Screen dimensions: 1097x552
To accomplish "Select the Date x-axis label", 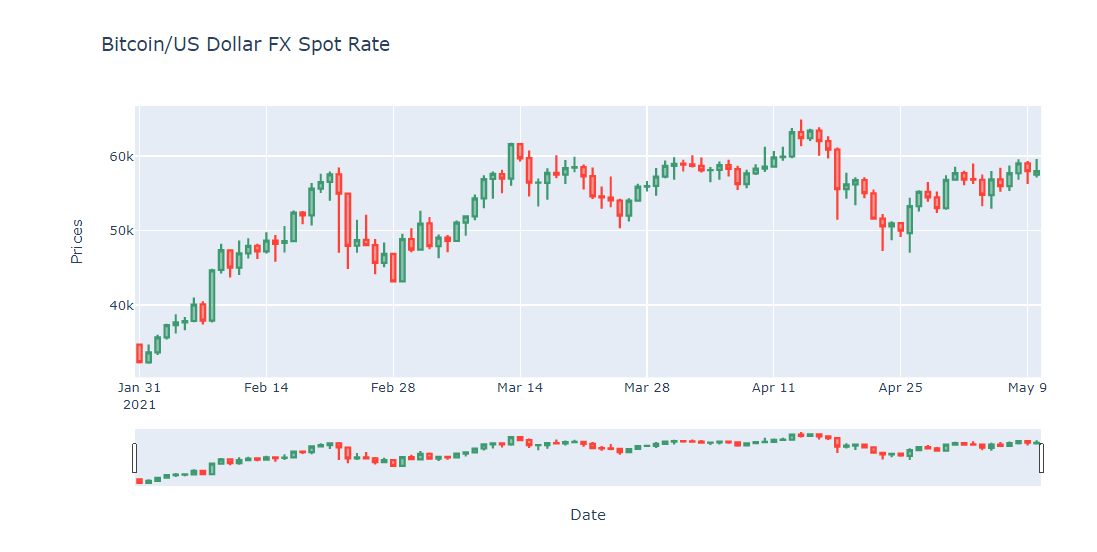I will coord(588,515).
